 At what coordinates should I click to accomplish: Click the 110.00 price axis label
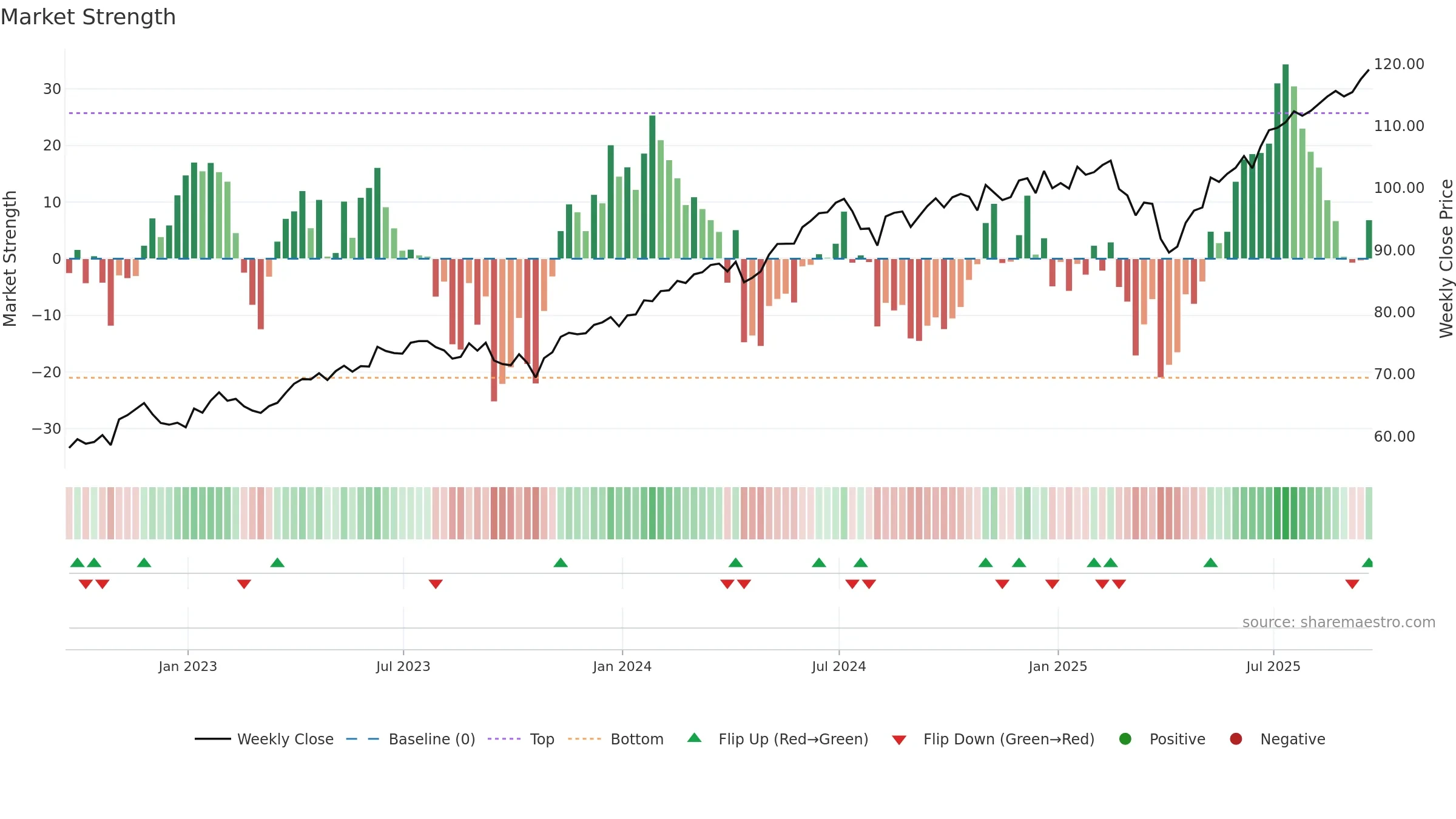1399,126
